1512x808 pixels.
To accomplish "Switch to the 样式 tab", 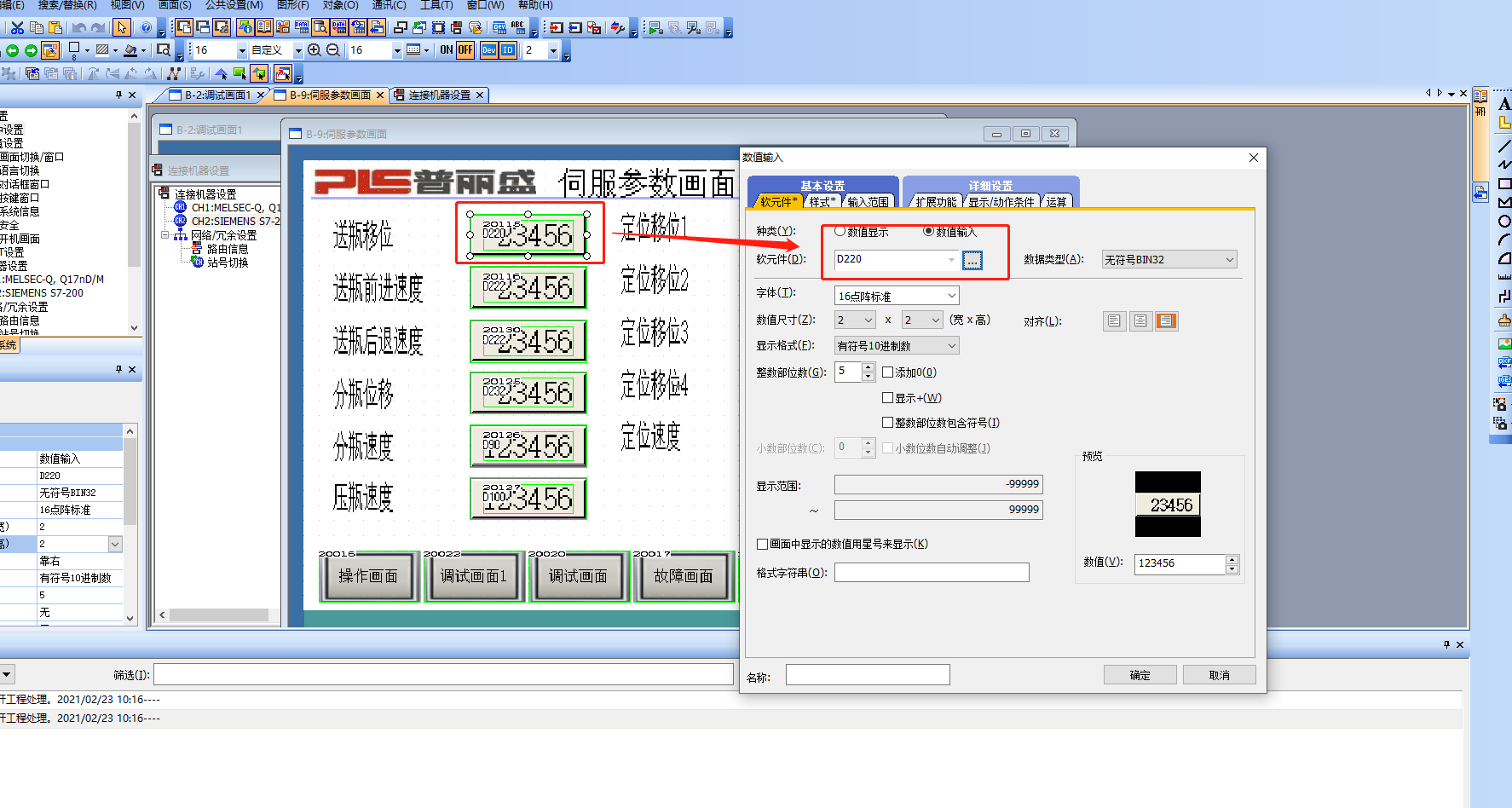I will (822, 201).
